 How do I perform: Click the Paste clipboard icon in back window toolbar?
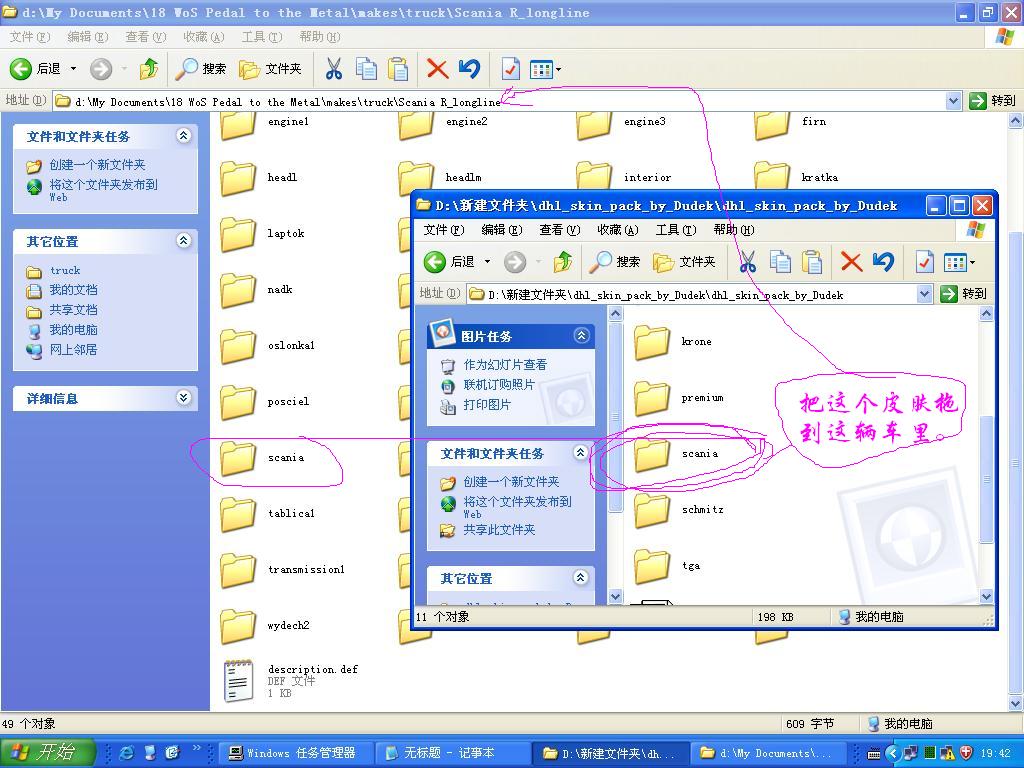point(398,69)
